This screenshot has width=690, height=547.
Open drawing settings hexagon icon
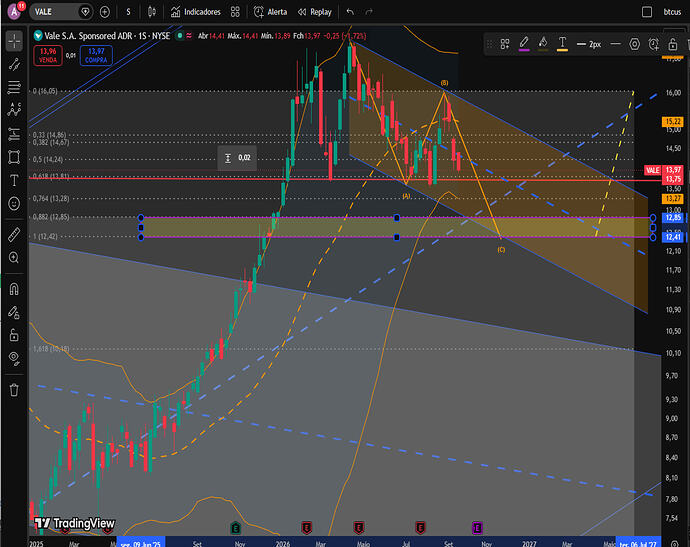coord(634,44)
